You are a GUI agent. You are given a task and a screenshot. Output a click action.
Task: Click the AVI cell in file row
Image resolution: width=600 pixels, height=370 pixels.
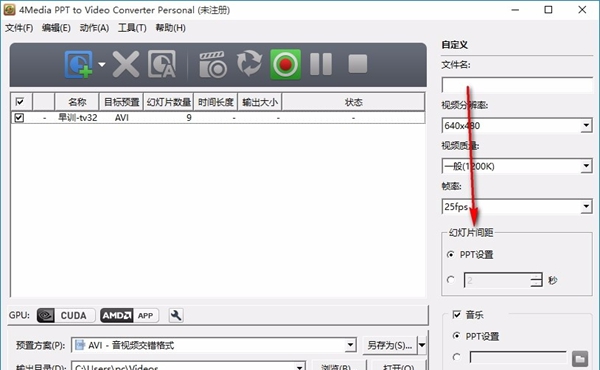coord(122,117)
